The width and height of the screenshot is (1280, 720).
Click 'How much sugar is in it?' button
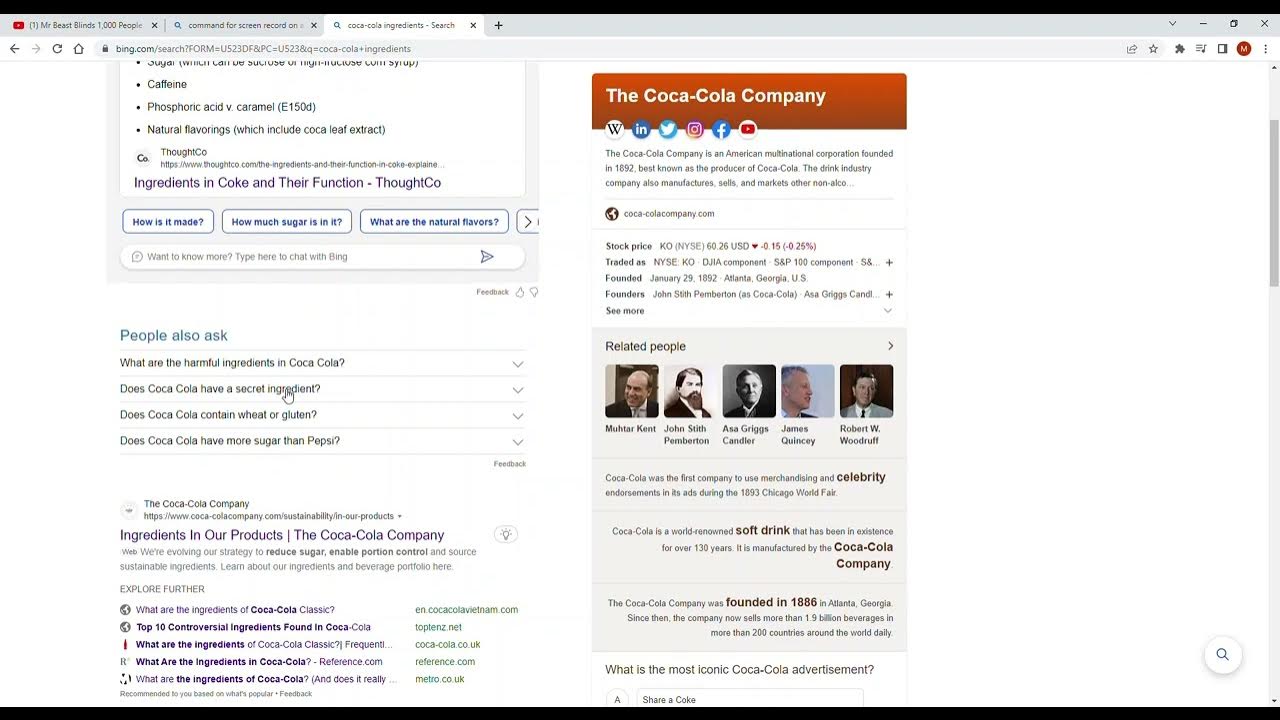(x=287, y=222)
